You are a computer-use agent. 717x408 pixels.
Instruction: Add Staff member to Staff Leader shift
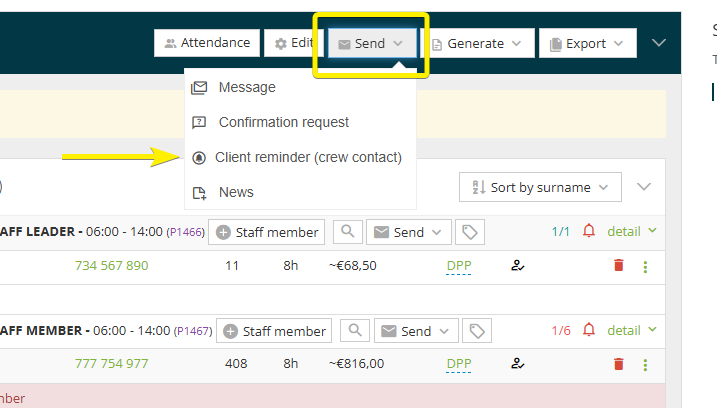(x=266, y=232)
